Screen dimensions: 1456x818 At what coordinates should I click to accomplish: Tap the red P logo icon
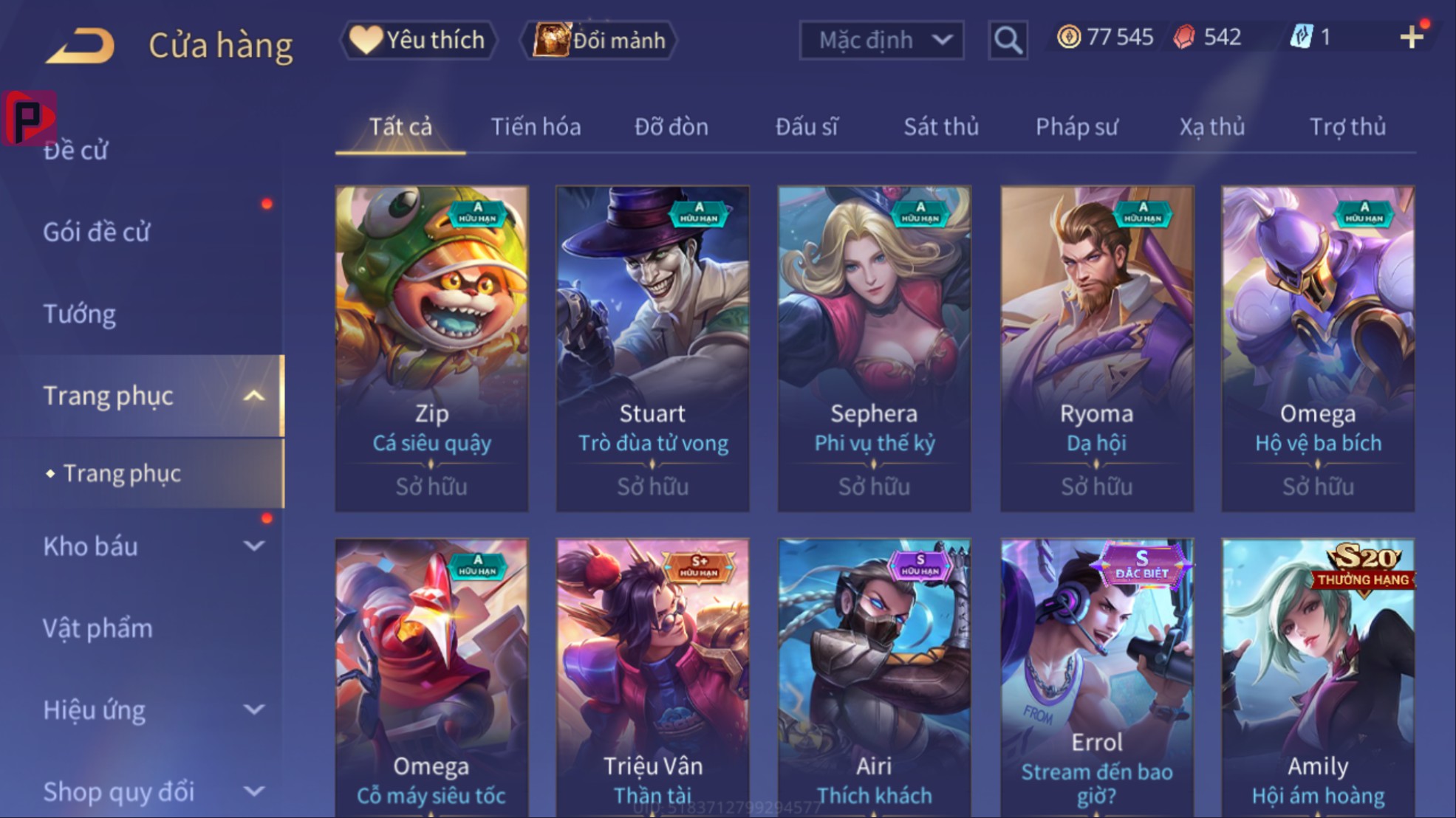(28, 118)
